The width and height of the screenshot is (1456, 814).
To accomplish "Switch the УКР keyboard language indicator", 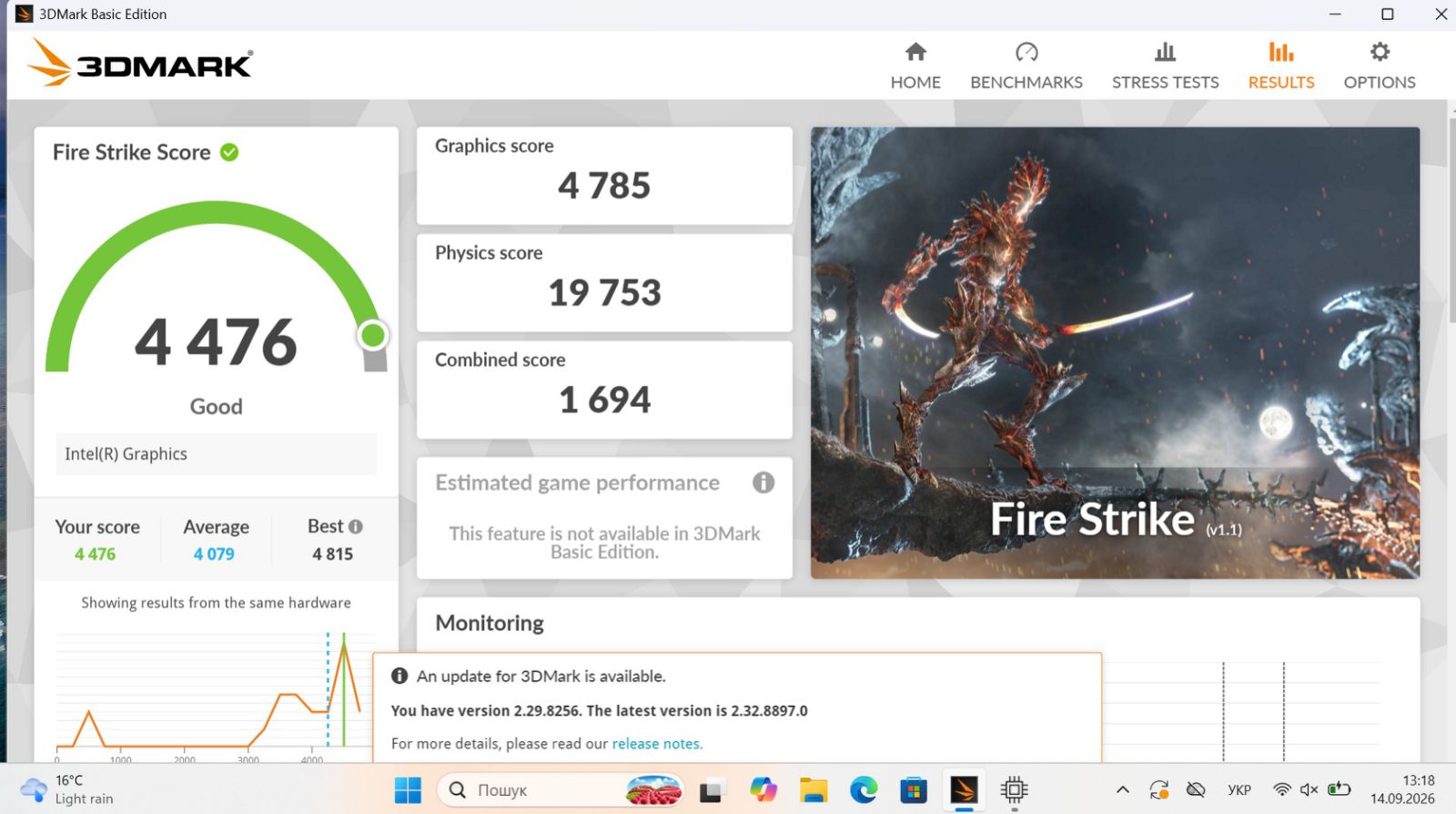I will 1239,789.
